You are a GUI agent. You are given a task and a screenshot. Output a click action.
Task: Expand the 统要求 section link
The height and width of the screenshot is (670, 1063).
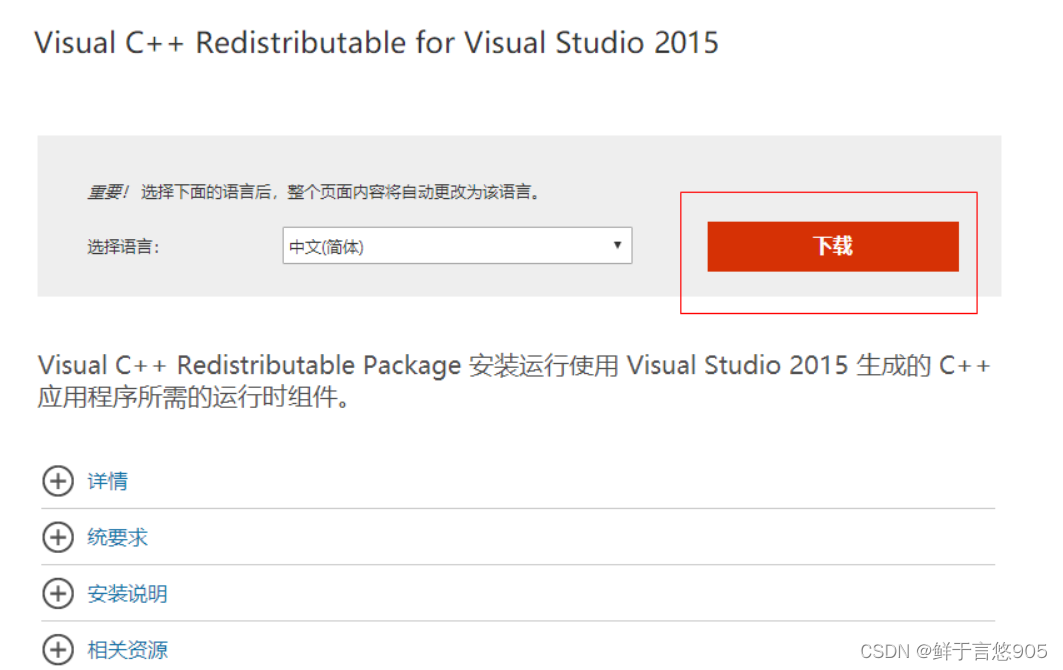coord(117,537)
